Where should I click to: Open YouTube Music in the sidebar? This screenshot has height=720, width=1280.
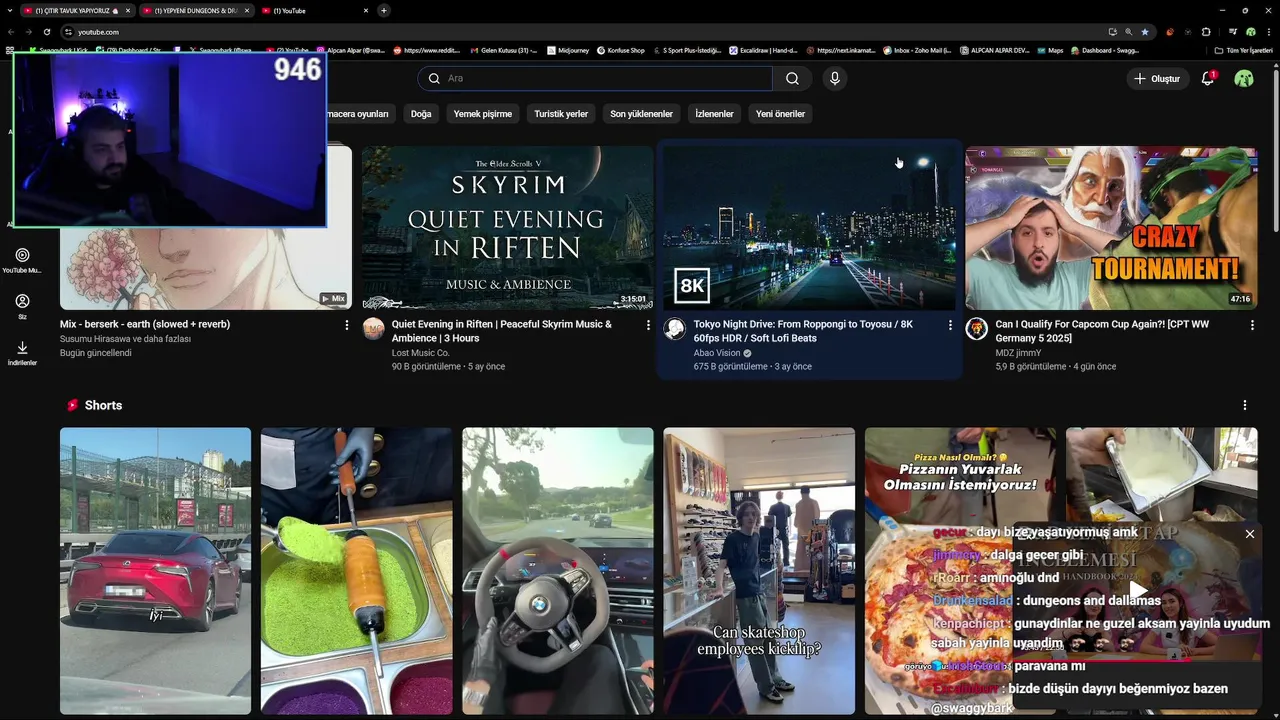click(22, 261)
